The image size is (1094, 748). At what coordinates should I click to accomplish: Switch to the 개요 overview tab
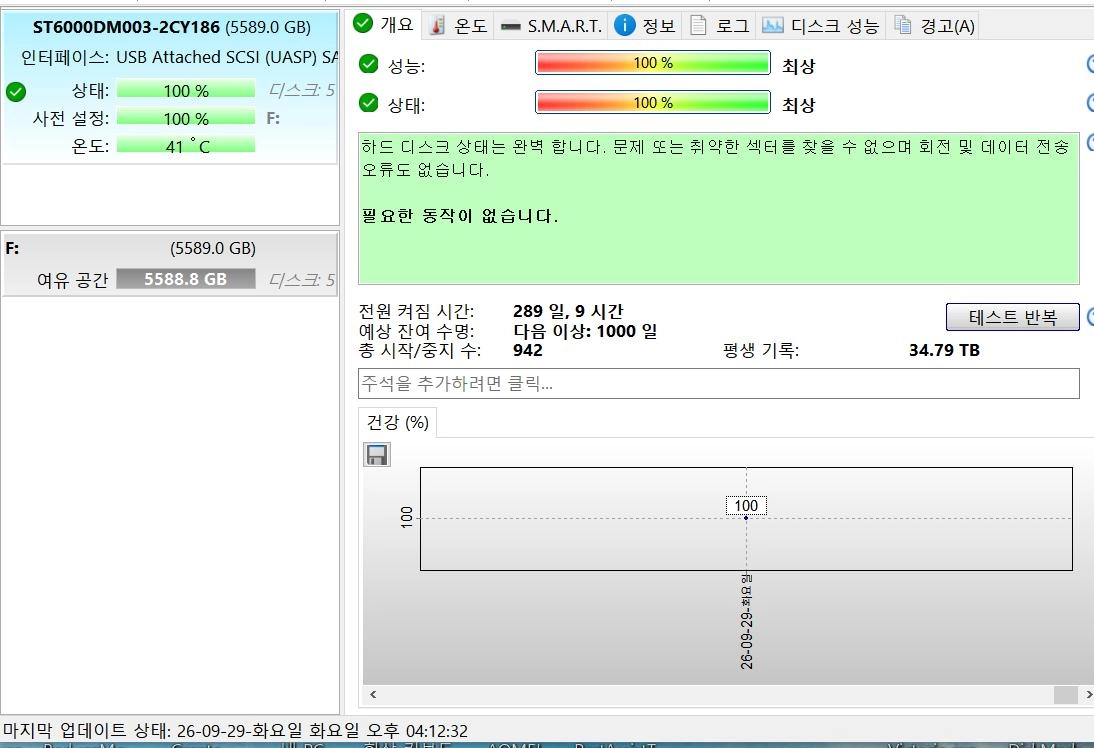point(384,25)
